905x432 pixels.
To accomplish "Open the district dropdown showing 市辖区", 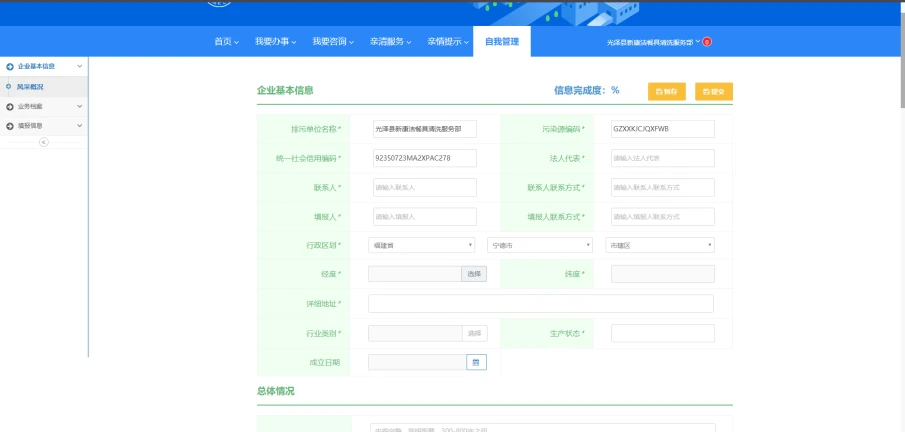I will click(x=659, y=245).
